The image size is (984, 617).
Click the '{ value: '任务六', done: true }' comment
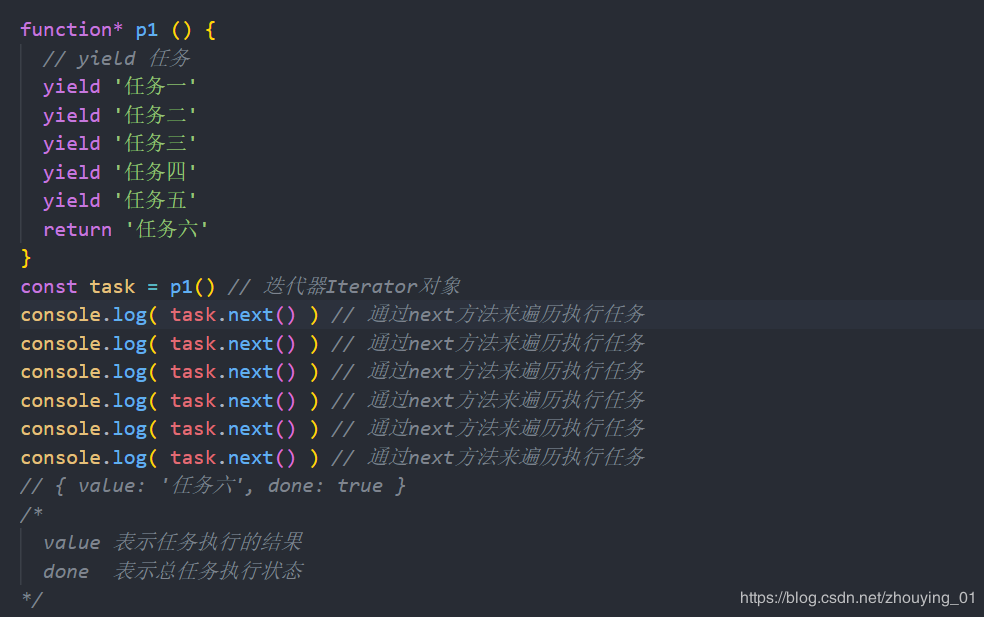(213, 486)
